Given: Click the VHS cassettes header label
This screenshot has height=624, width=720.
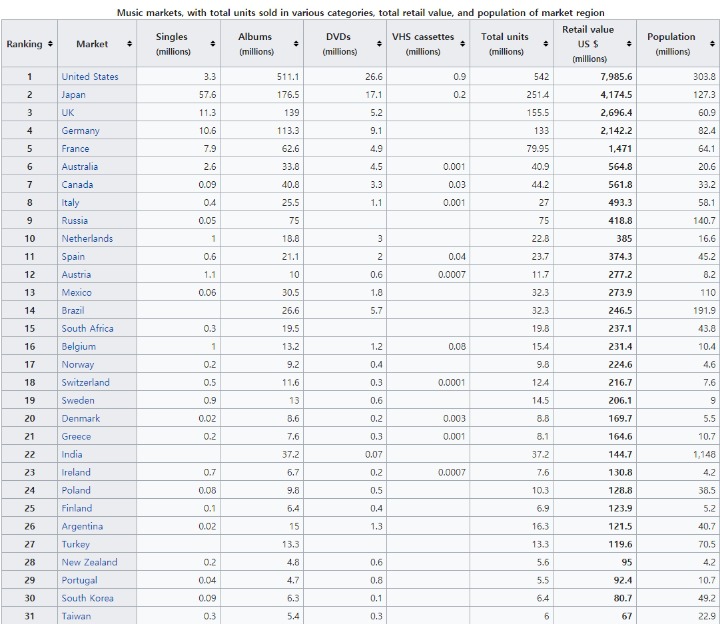Looking at the screenshot, I should [423, 44].
